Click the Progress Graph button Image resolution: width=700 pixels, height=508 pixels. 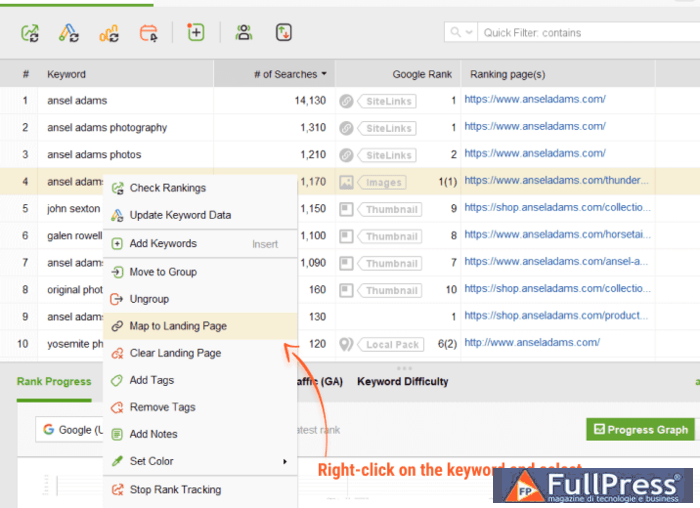(640, 429)
